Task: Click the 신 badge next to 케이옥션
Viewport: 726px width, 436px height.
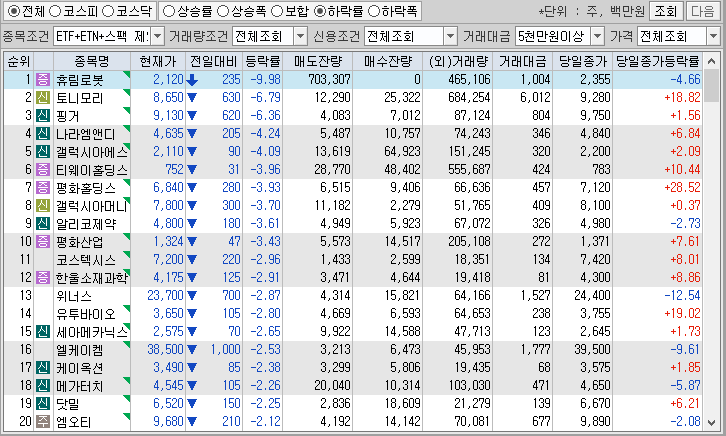Action: [x=43, y=368]
